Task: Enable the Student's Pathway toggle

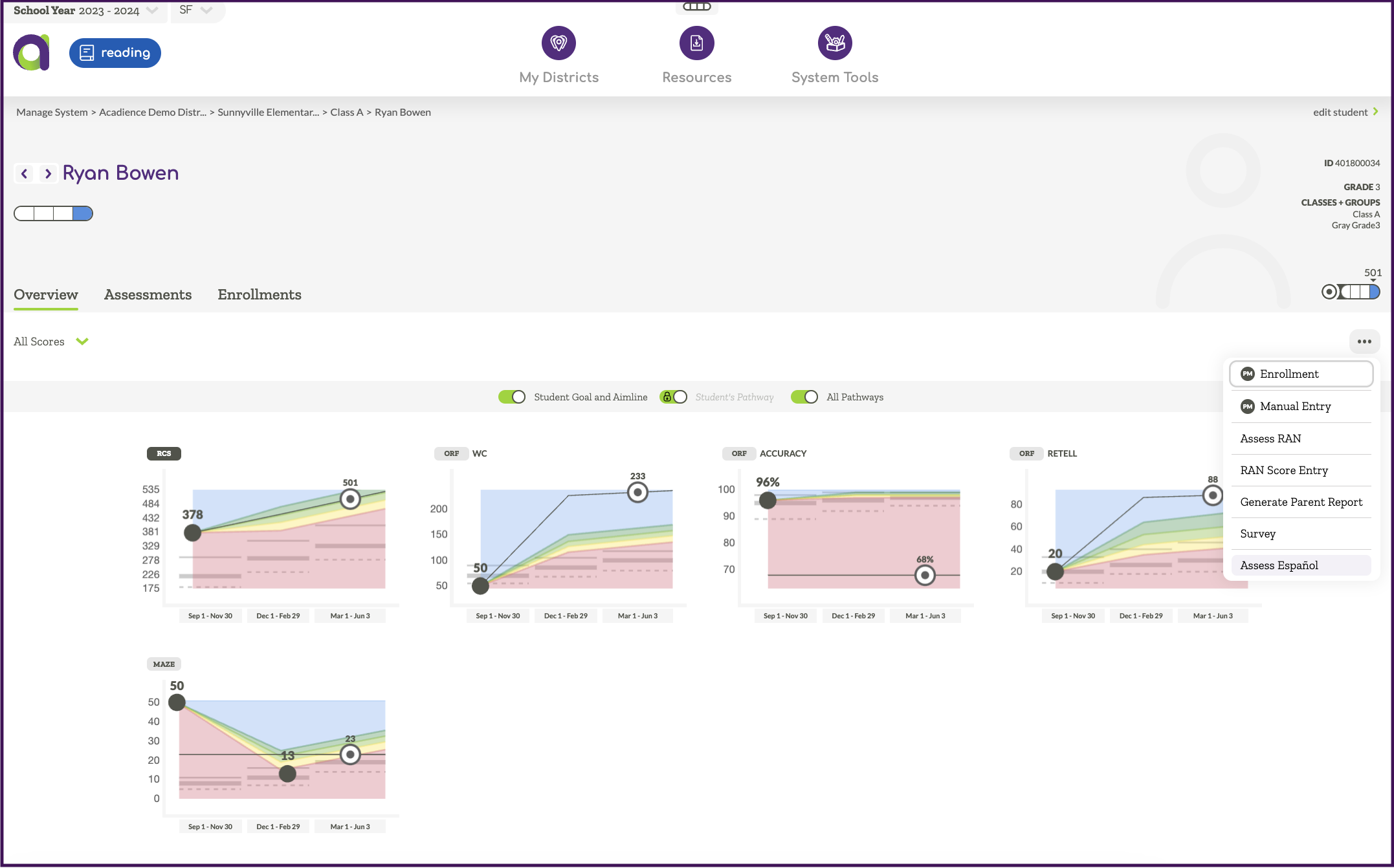Action: pyautogui.click(x=679, y=396)
